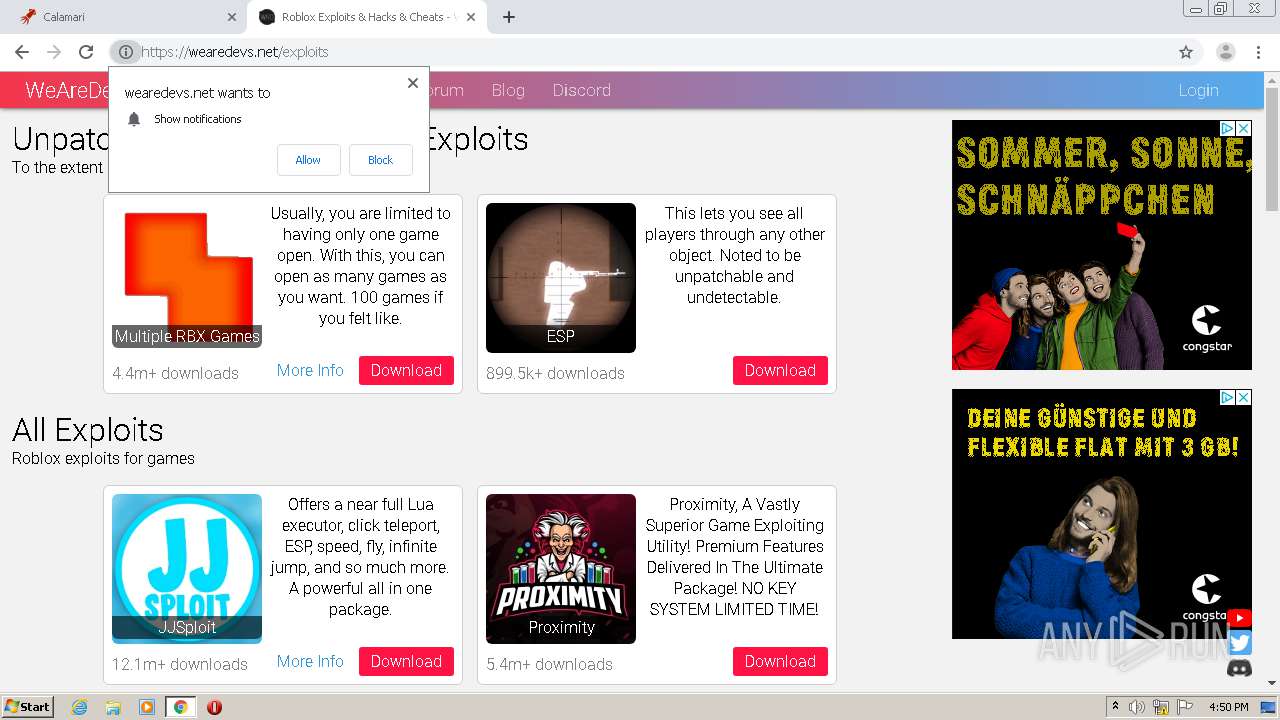
Task: Open the Blog menu item
Action: tap(508, 90)
